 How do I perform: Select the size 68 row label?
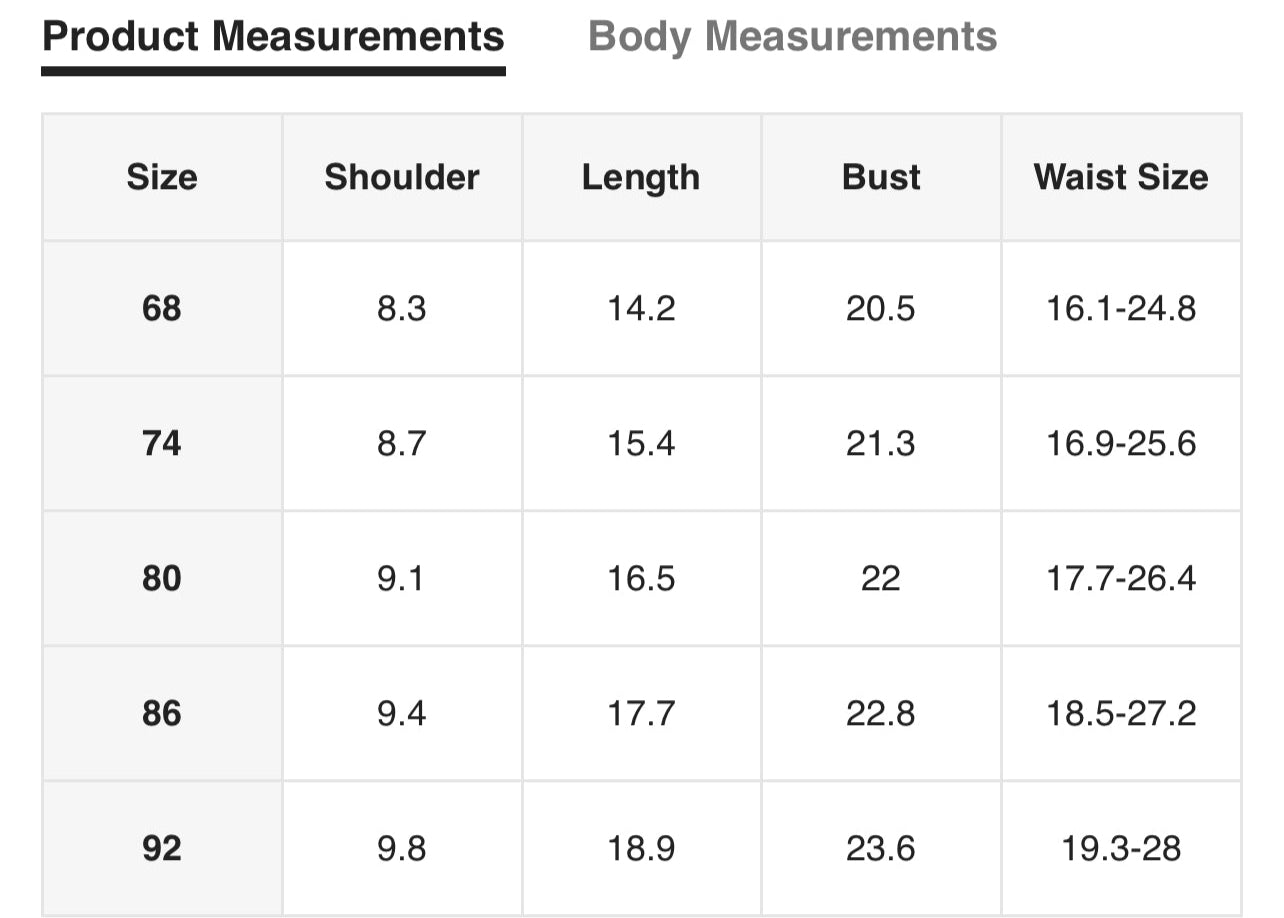[162, 308]
